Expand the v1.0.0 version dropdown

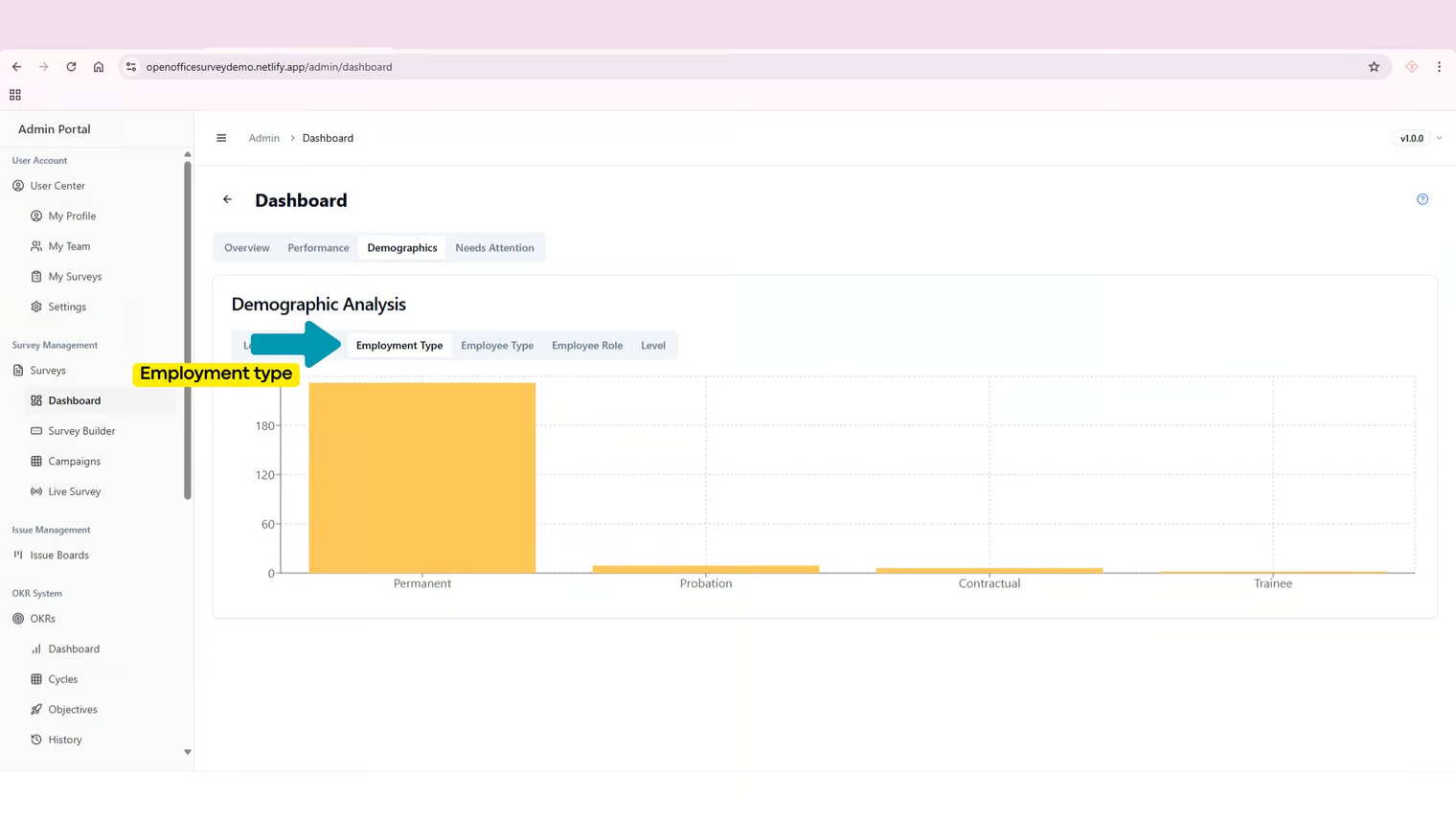point(1419,138)
